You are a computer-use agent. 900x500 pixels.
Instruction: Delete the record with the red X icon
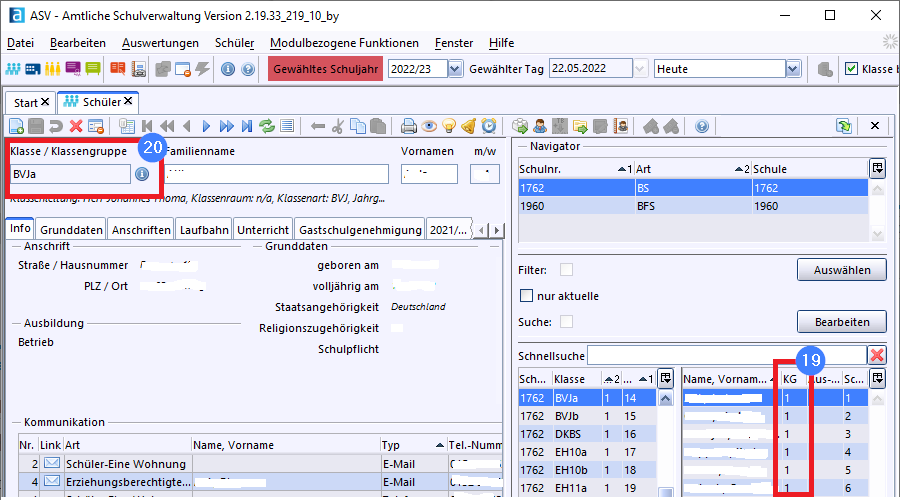coord(76,126)
